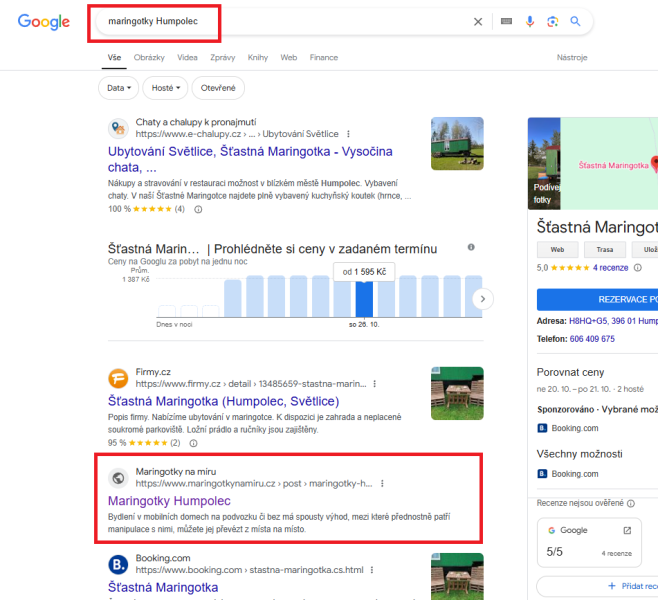Image resolution: width=658 pixels, height=600 pixels.
Task: Open the Firmy.cz result thumbnail image
Action: (x=457, y=393)
